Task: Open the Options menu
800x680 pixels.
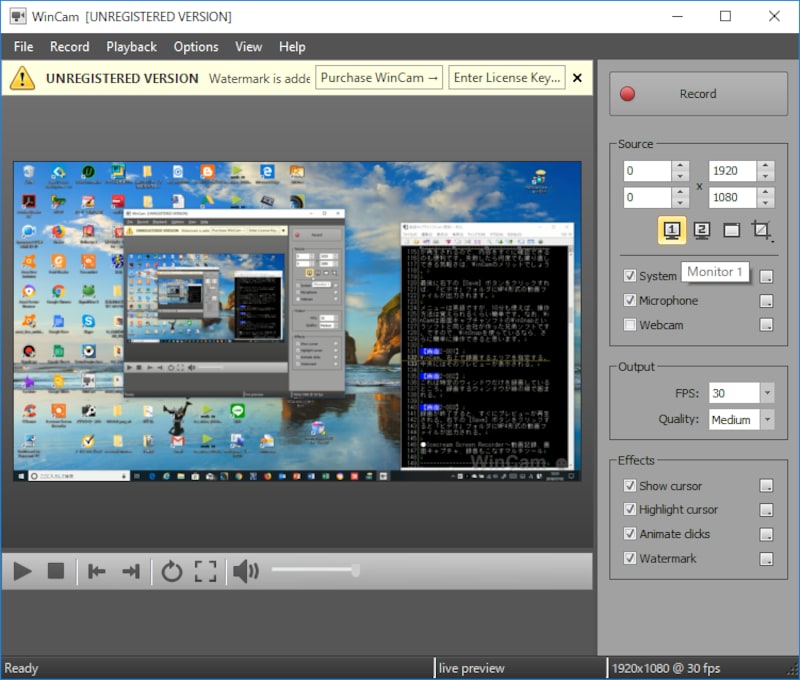Action: click(195, 46)
